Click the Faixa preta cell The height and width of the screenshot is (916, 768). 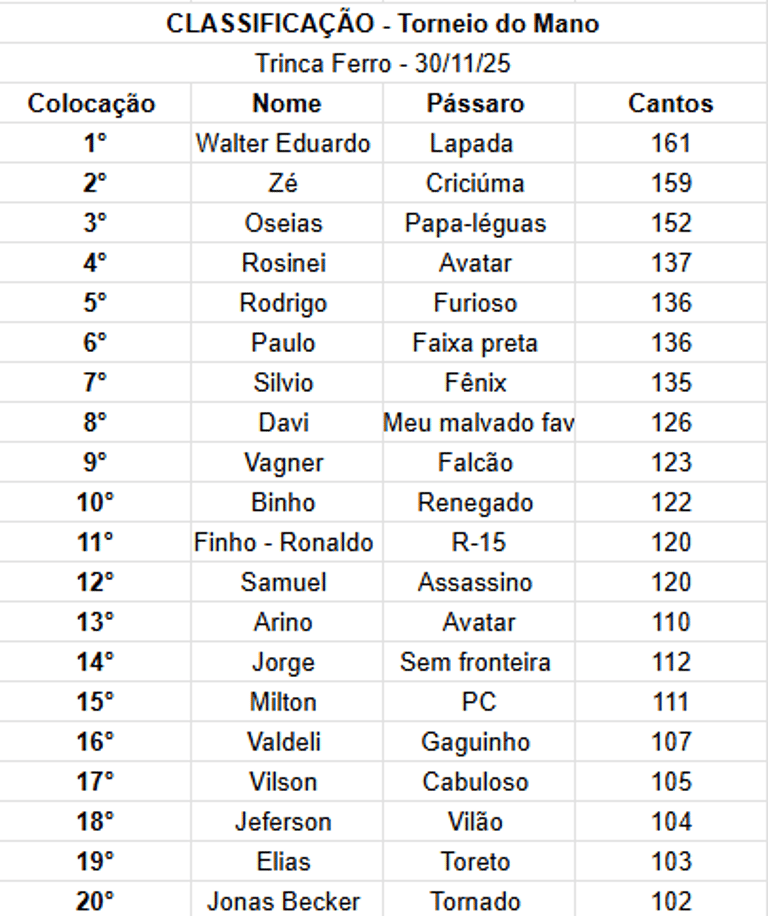(478, 343)
